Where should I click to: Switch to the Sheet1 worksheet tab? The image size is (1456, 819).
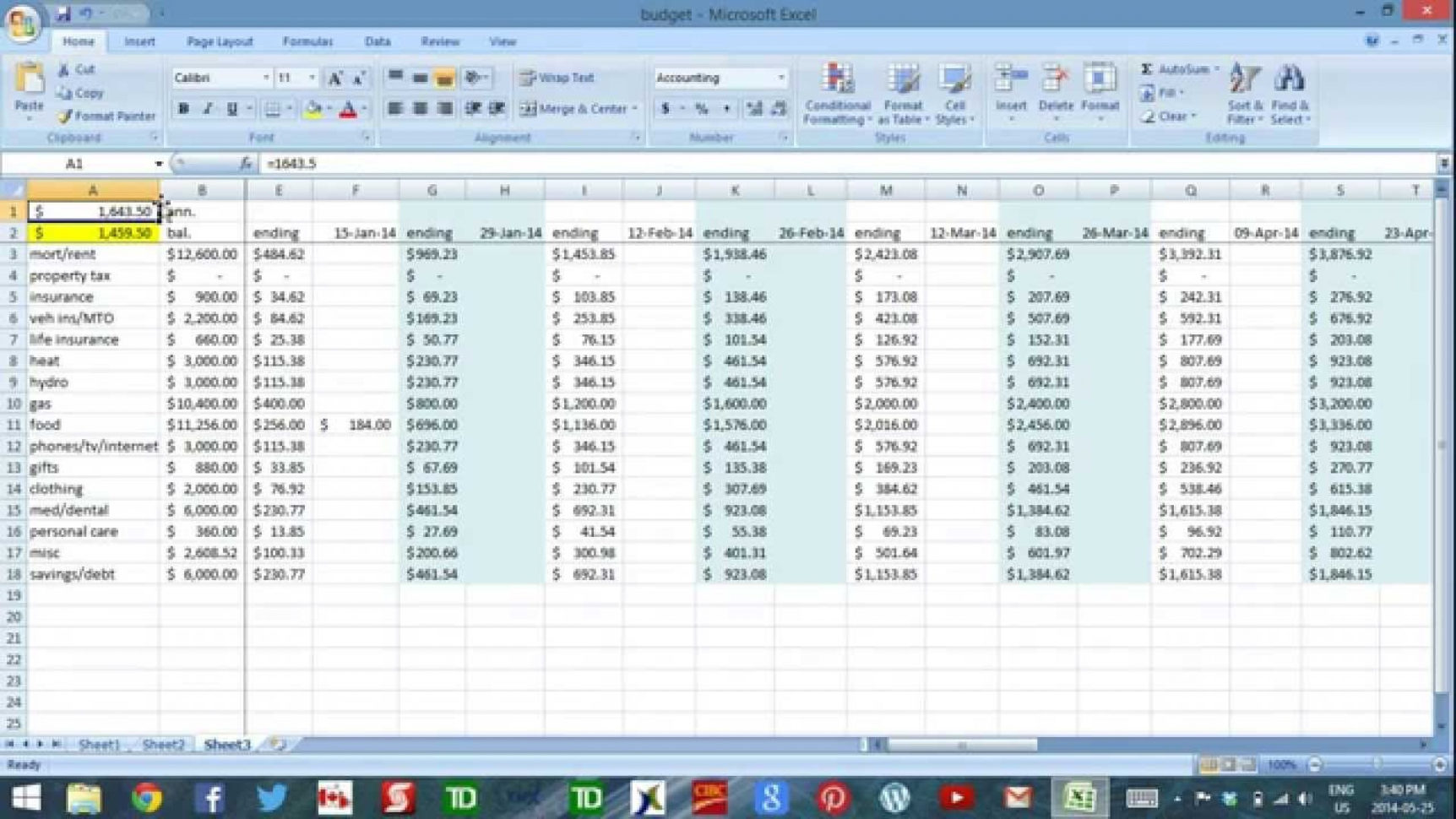[99, 745]
